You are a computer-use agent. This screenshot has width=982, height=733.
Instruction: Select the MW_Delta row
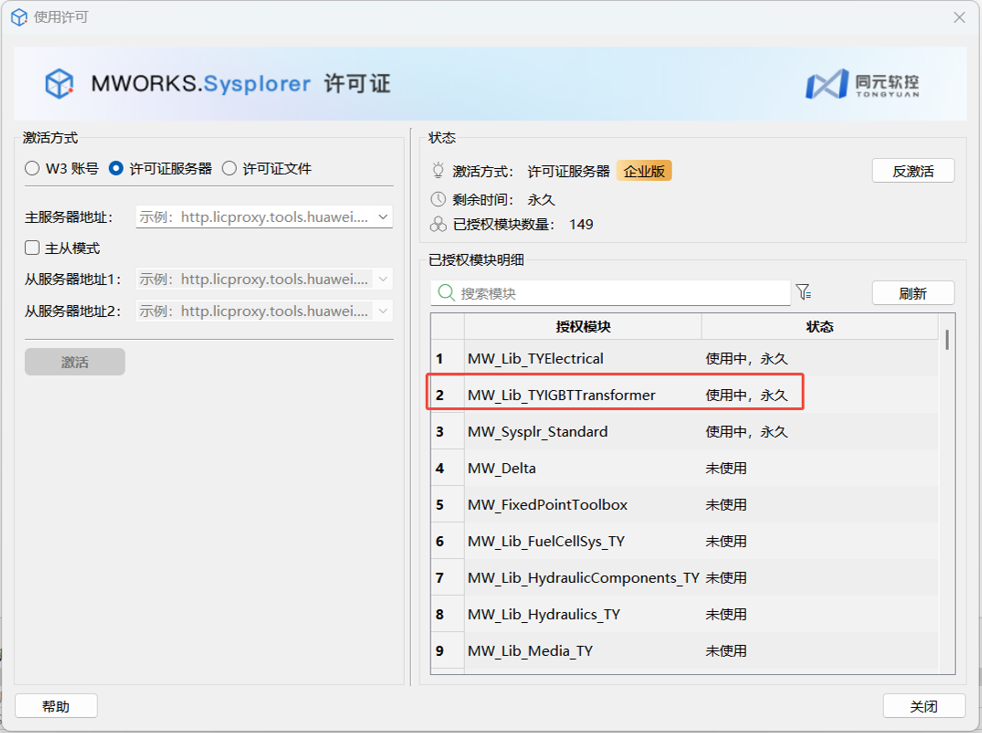pos(685,468)
